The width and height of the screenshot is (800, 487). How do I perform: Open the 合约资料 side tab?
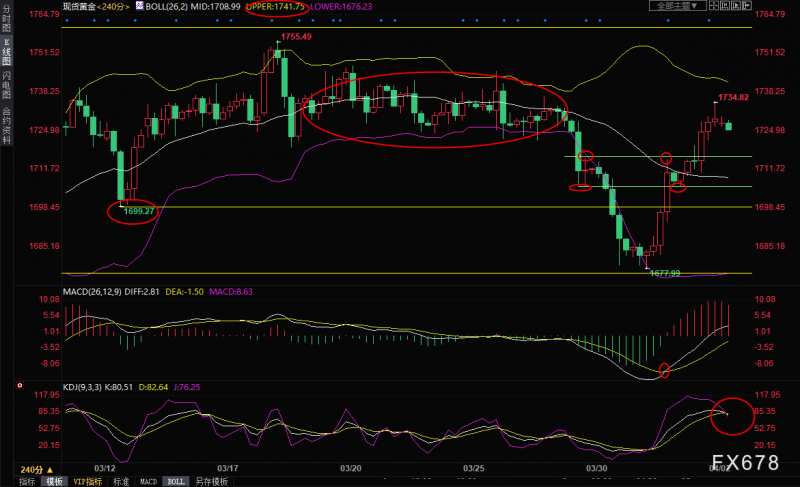pos(6,125)
